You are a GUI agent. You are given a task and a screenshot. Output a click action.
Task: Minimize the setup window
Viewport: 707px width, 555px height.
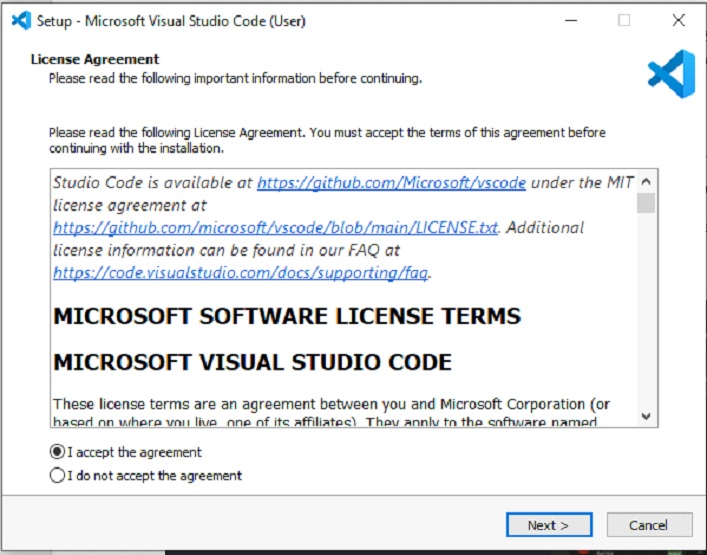(x=571, y=20)
